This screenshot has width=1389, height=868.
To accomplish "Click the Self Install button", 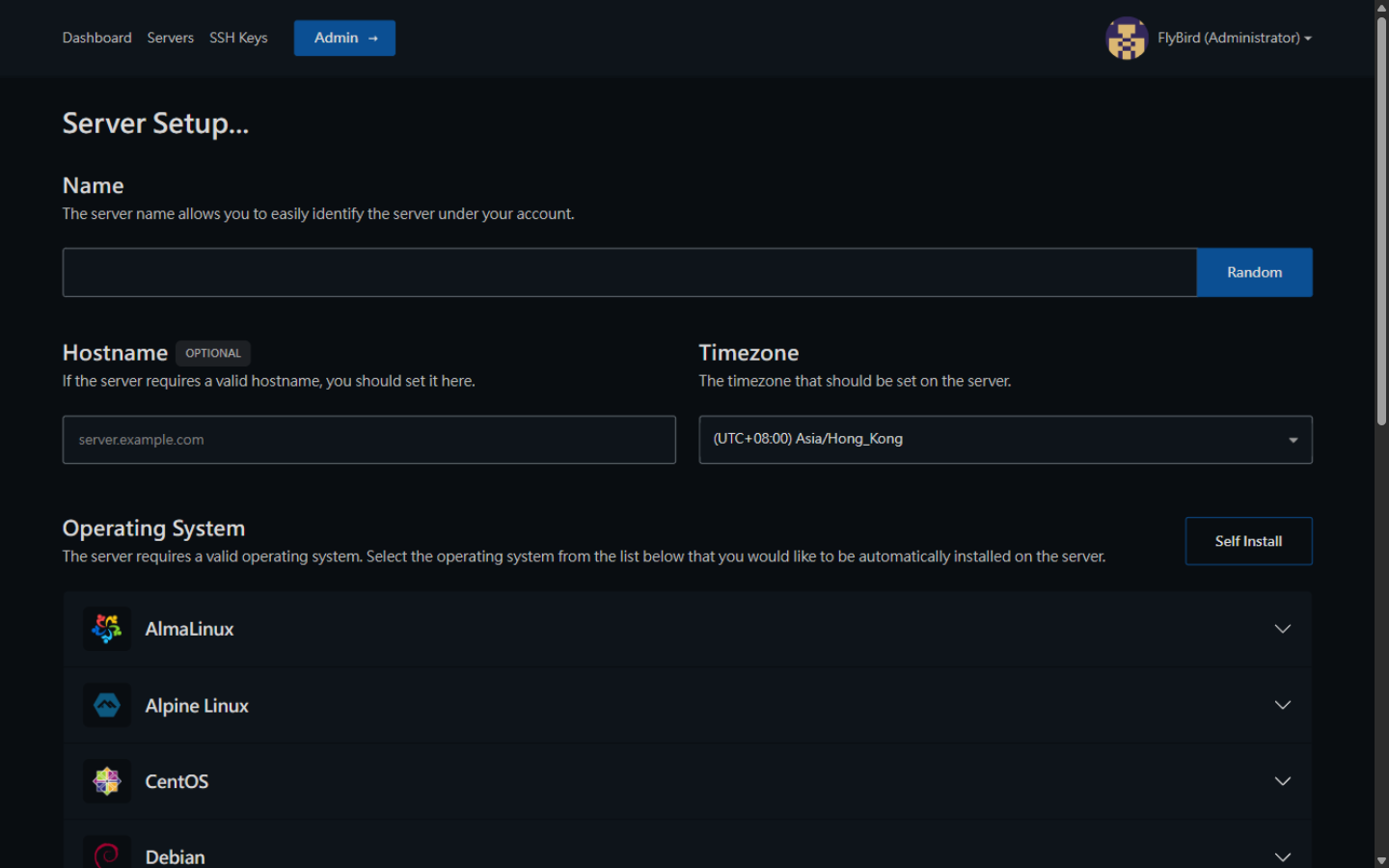I will [1248, 541].
